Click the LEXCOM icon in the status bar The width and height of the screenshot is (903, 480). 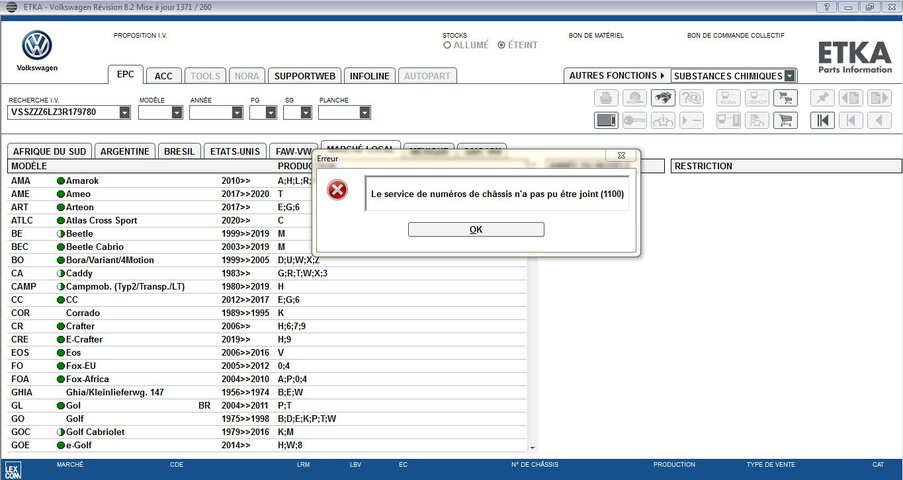coord(12,470)
